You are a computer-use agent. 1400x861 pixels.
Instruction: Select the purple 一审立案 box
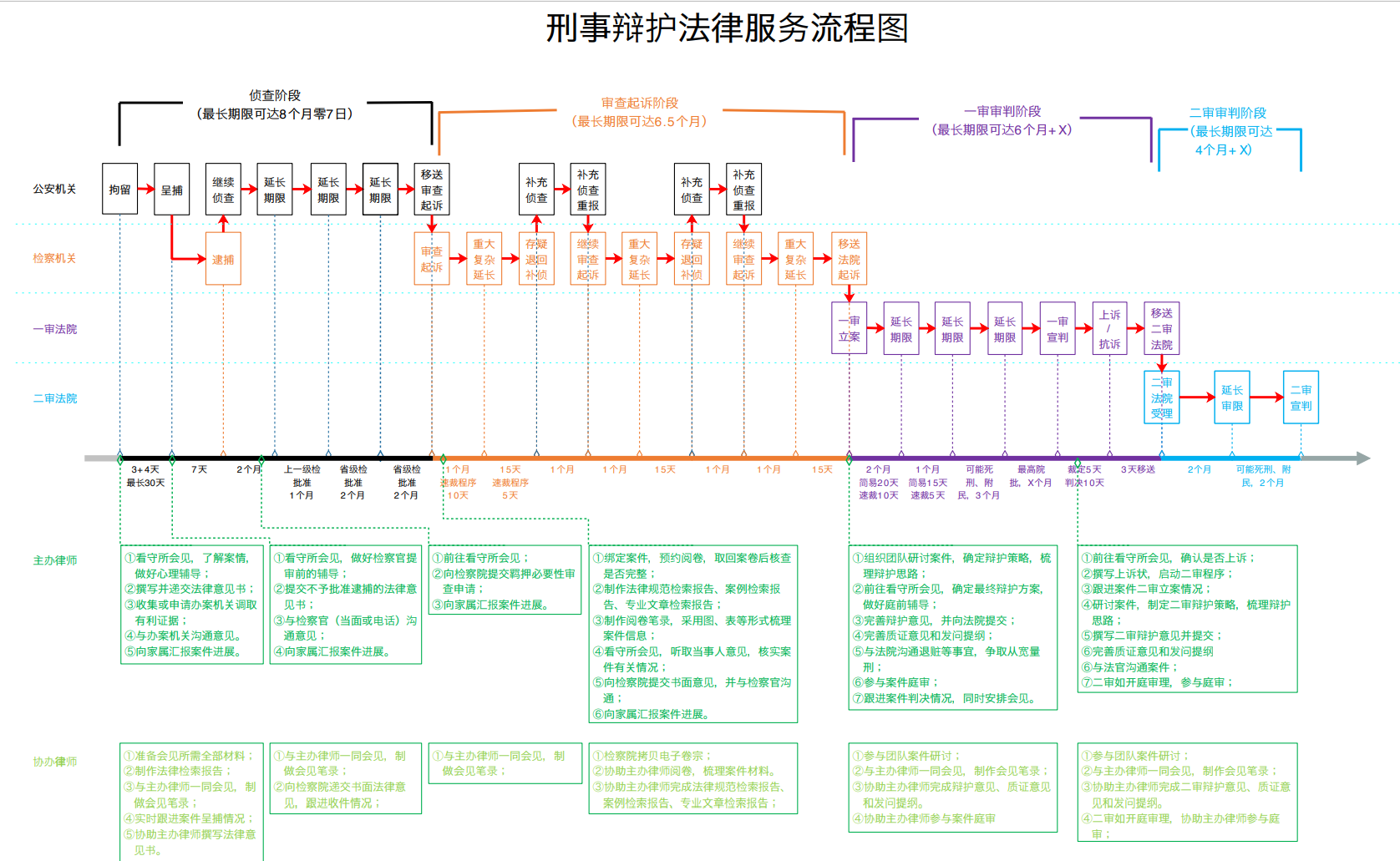point(849,328)
